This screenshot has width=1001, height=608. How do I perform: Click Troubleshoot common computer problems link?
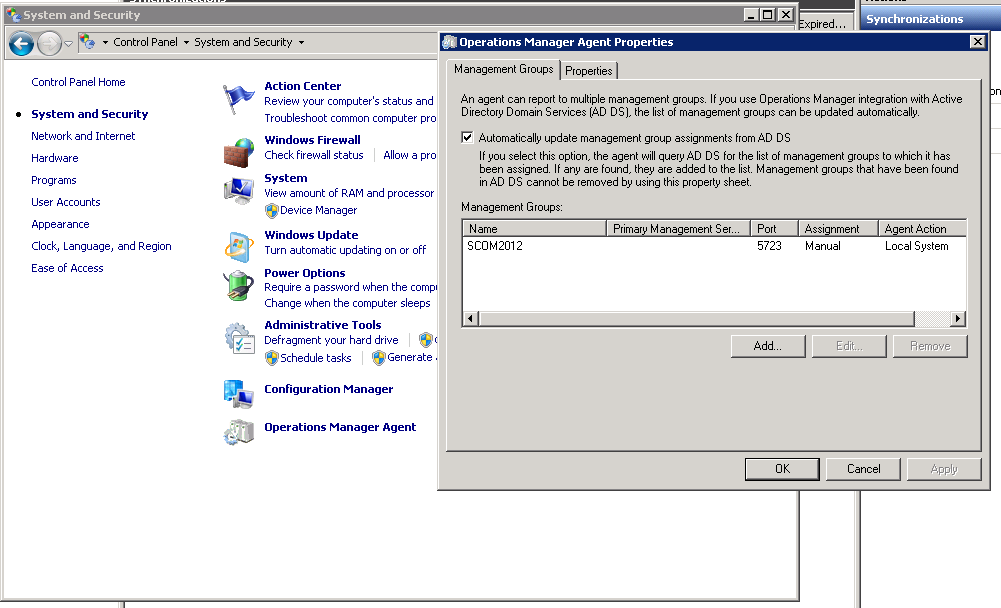pyautogui.click(x=350, y=118)
